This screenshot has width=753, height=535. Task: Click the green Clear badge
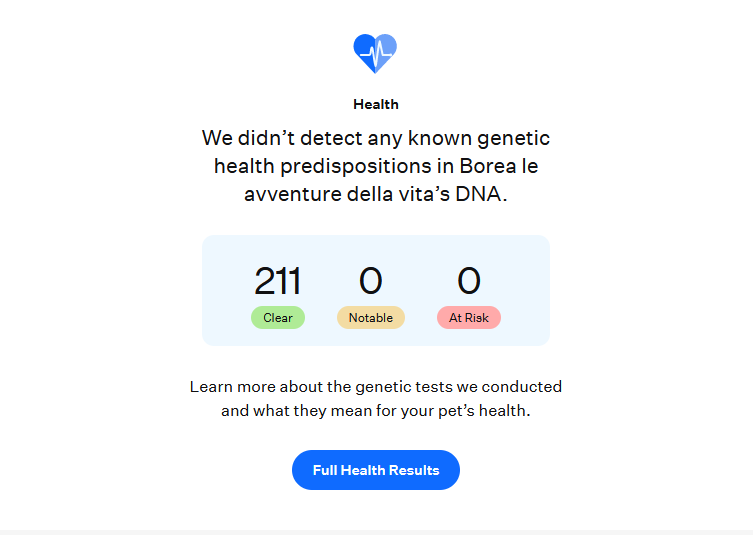[278, 318]
